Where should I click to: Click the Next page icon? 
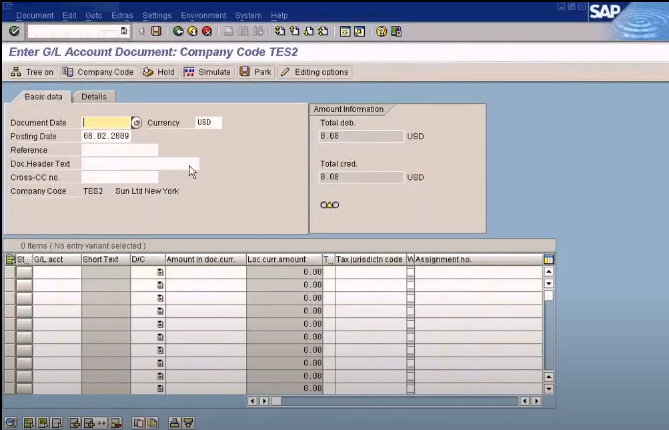(x=308, y=31)
